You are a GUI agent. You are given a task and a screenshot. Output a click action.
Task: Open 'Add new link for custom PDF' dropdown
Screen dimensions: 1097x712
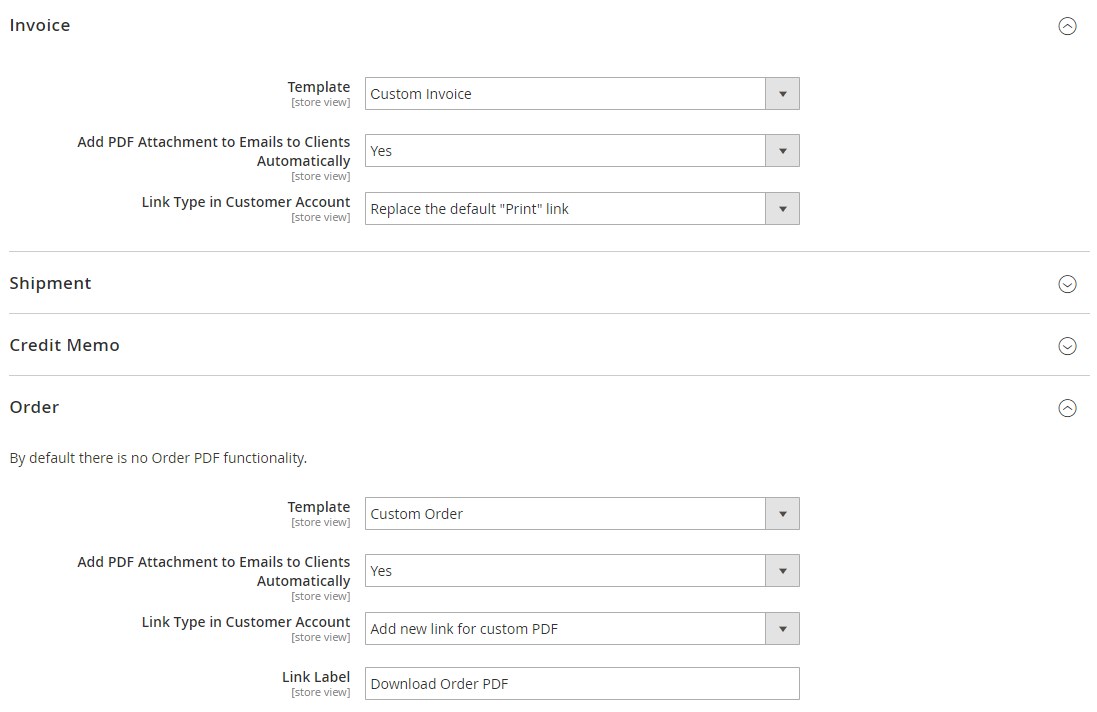(565, 629)
